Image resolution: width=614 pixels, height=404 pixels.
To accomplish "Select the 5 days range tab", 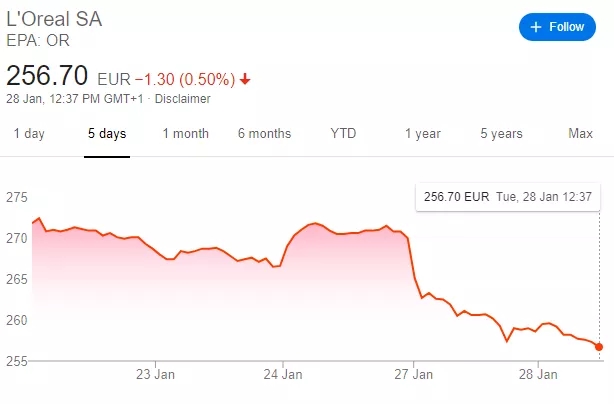I will tap(107, 133).
